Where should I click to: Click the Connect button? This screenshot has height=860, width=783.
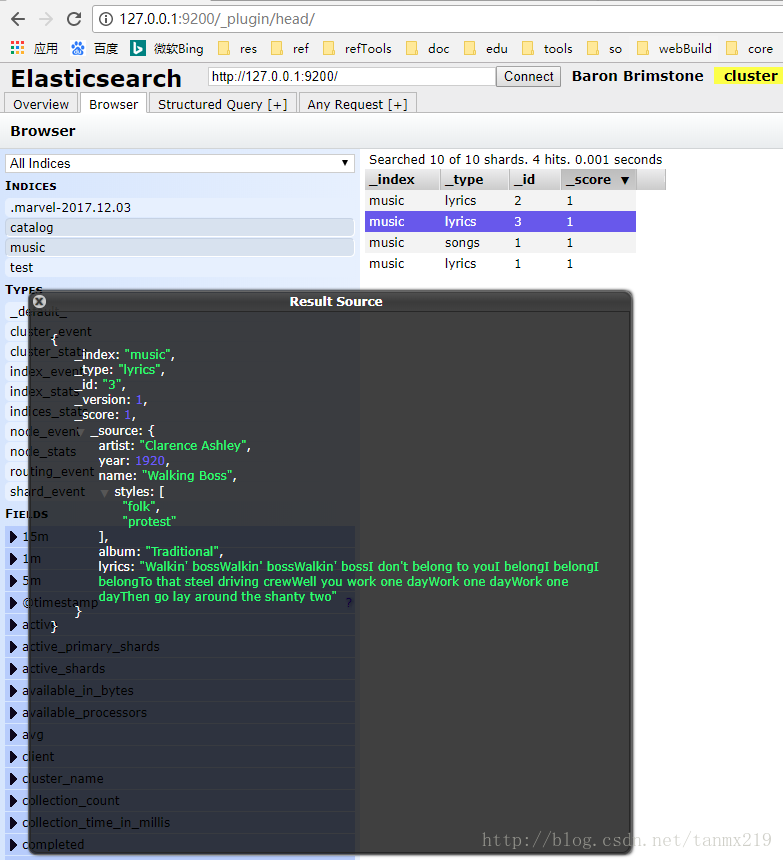(x=529, y=76)
